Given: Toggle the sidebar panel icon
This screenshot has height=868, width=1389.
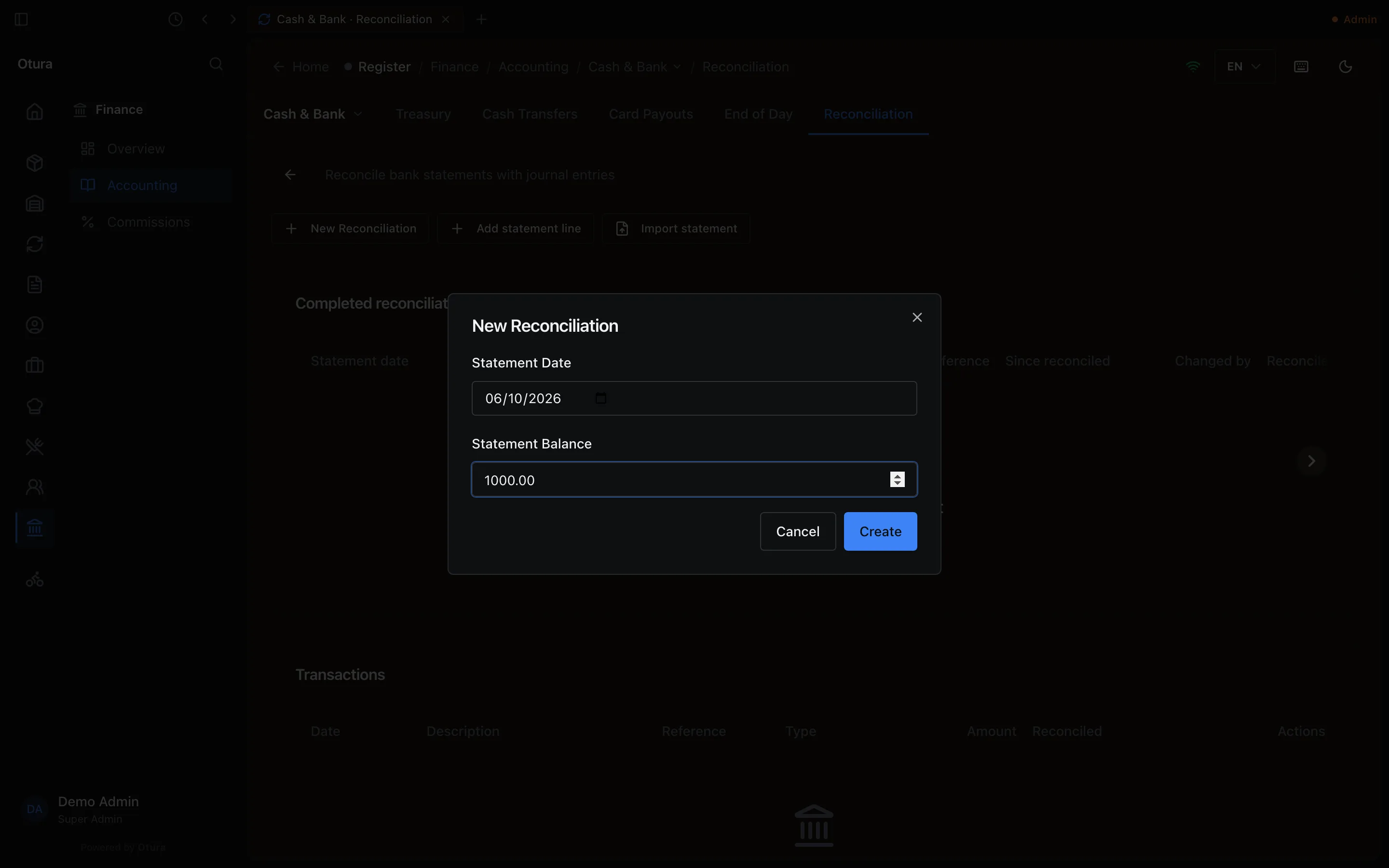Looking at the screenshot, I should pos(21,19).
